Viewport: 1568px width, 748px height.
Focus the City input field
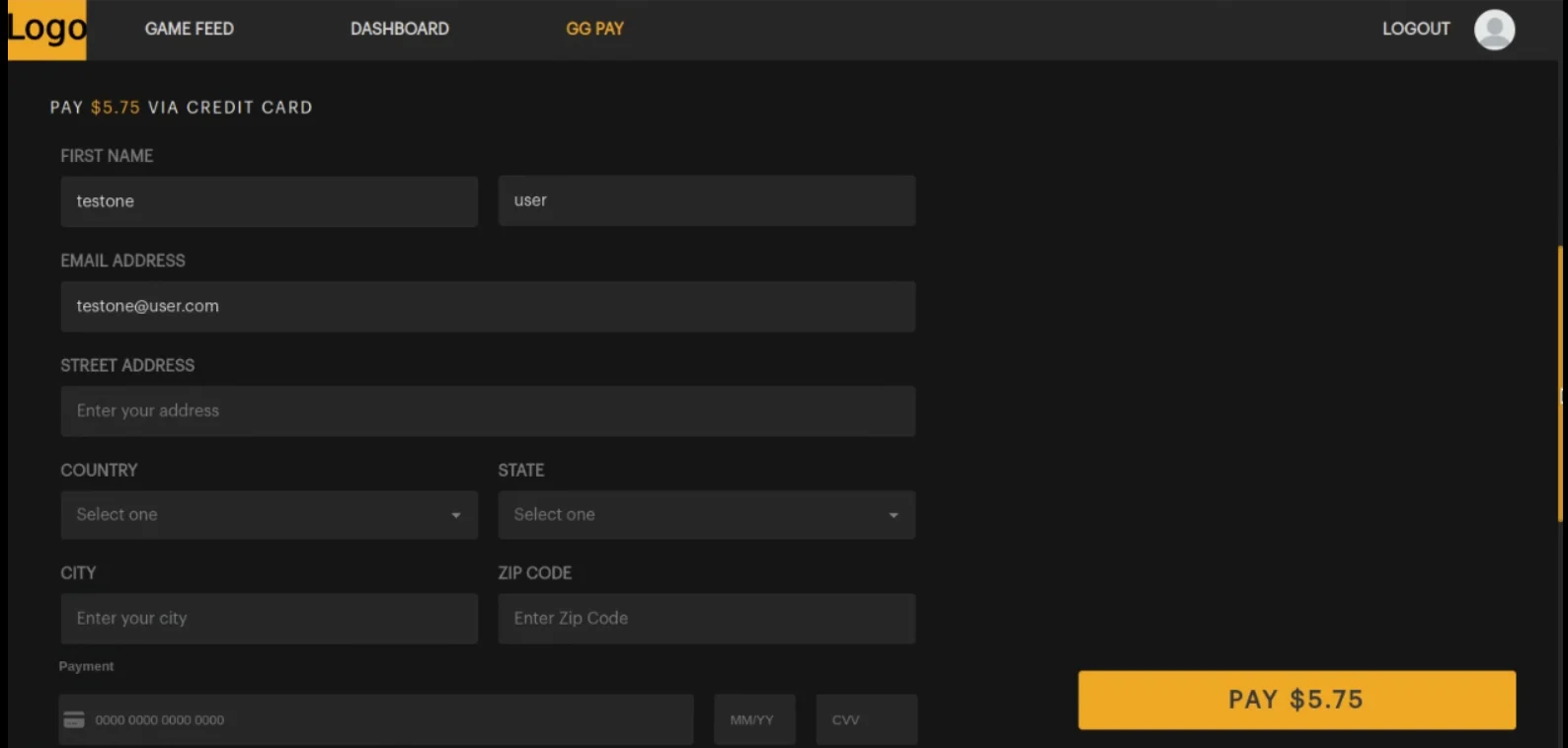click(x=269, y=619)
